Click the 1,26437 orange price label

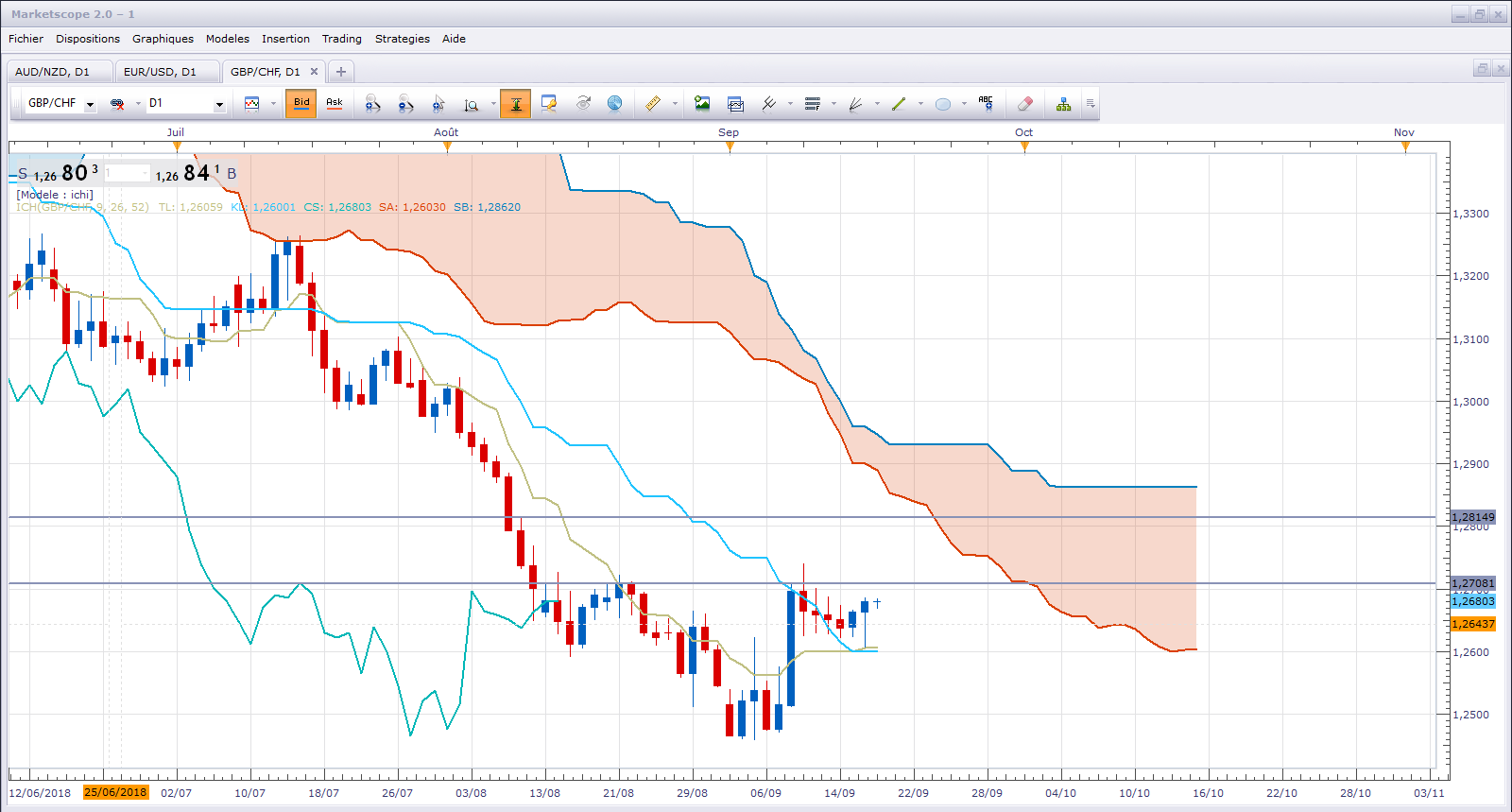(1473, 624)
